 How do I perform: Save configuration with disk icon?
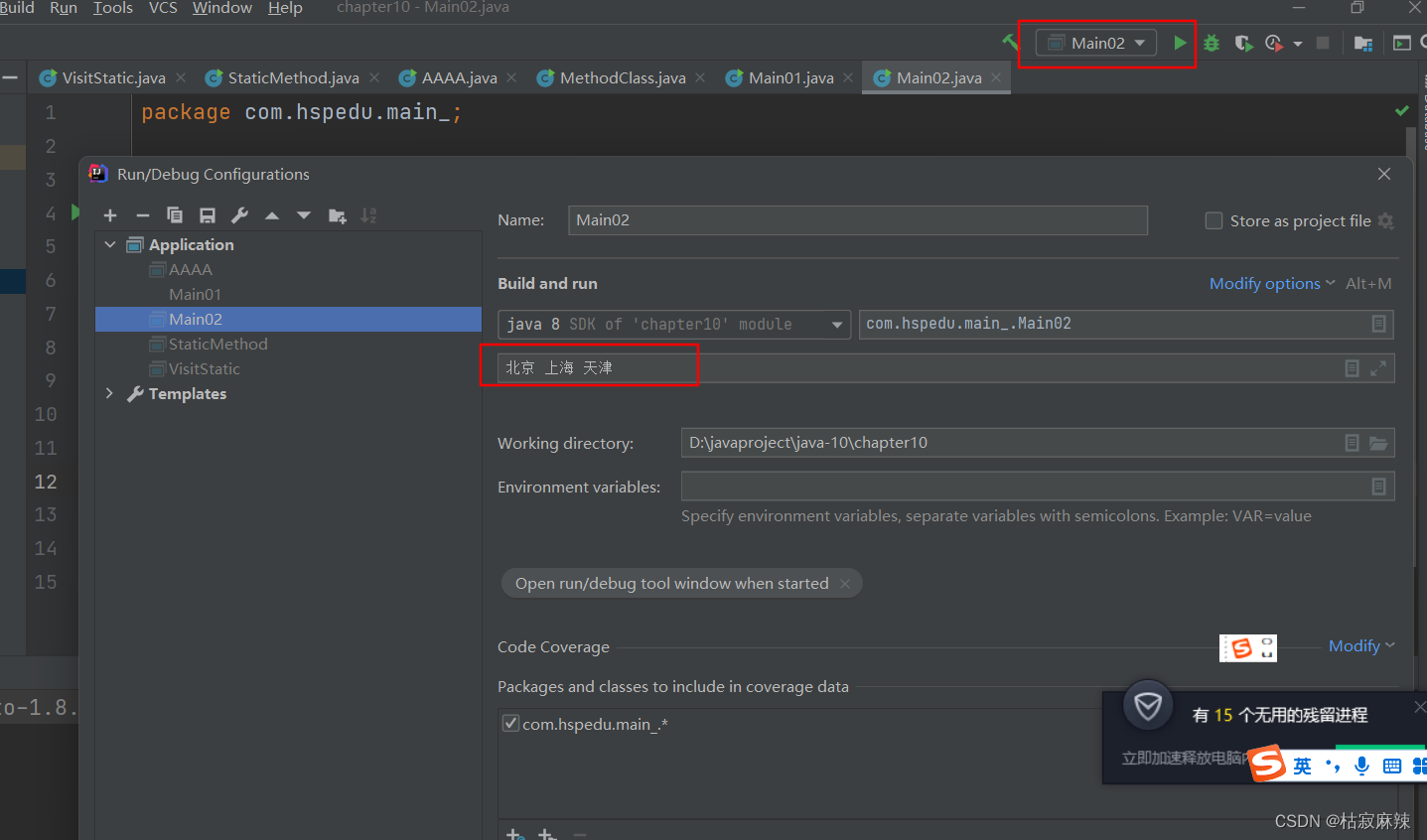pyautogui.click(x=208, y=215)
